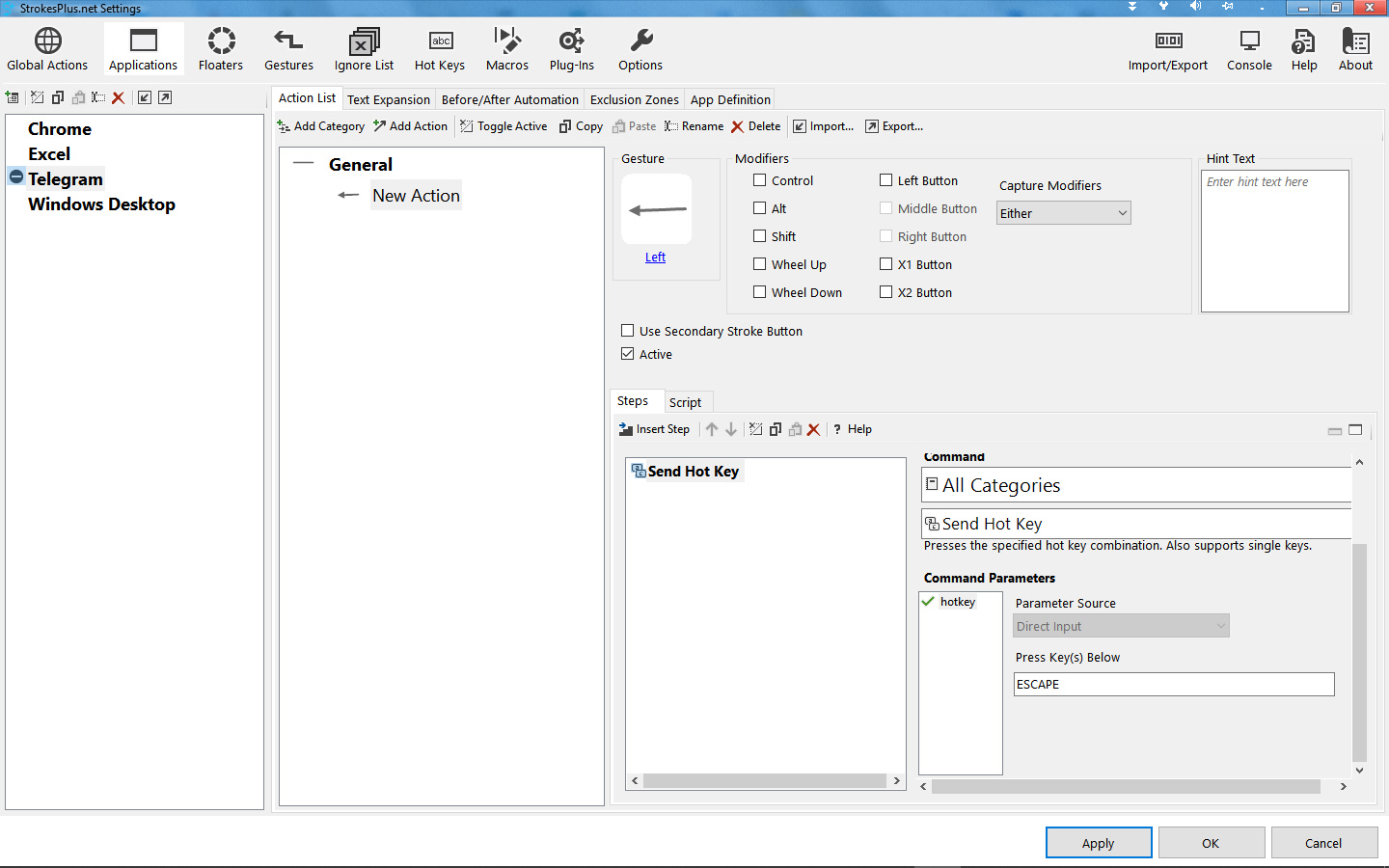Check the Left Button modifier
The image size is (1389, 868).
coord(886,180)
